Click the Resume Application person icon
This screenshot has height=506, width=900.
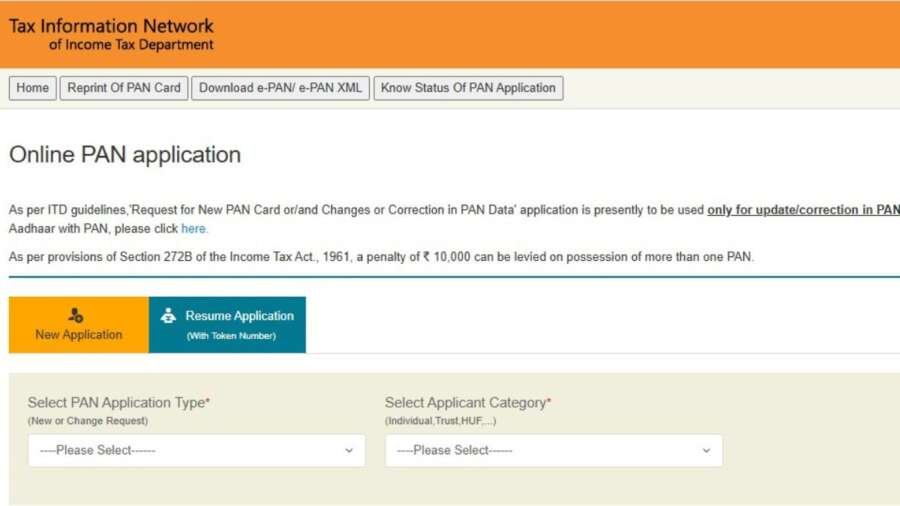[168, 315]
